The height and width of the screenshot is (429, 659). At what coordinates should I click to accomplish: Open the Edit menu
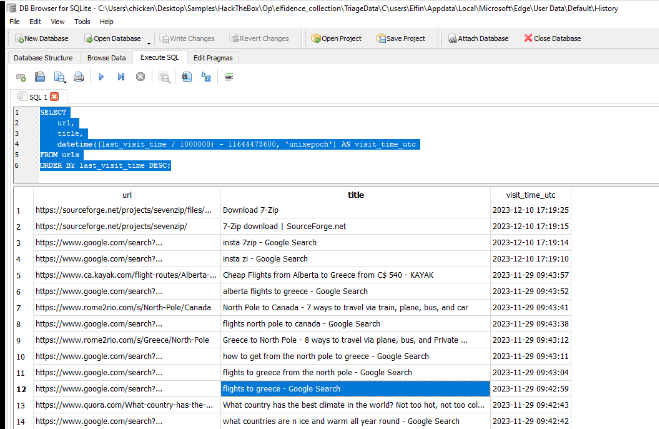(x=35, y=21)
